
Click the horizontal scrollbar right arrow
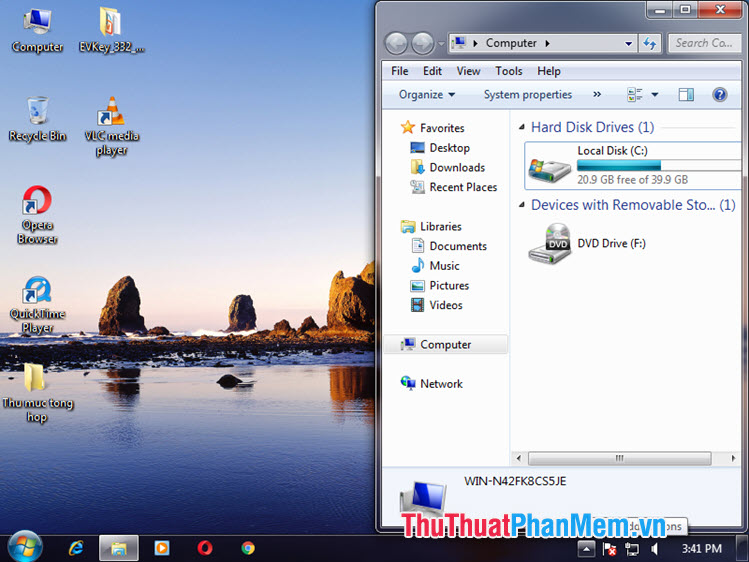[733, 458]
